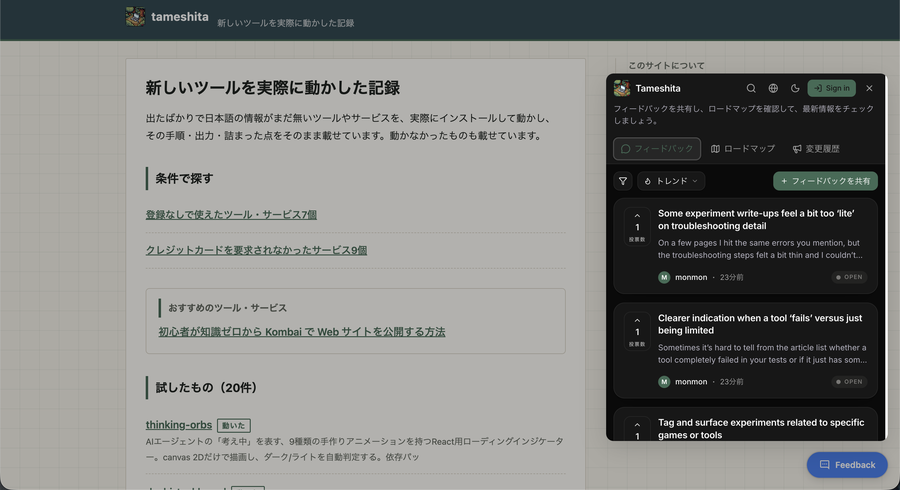Screen dimensions: 900x490
Task: Open 登録なしで使えたツール・サービス7個 link
Action: (x=231, y=215)
